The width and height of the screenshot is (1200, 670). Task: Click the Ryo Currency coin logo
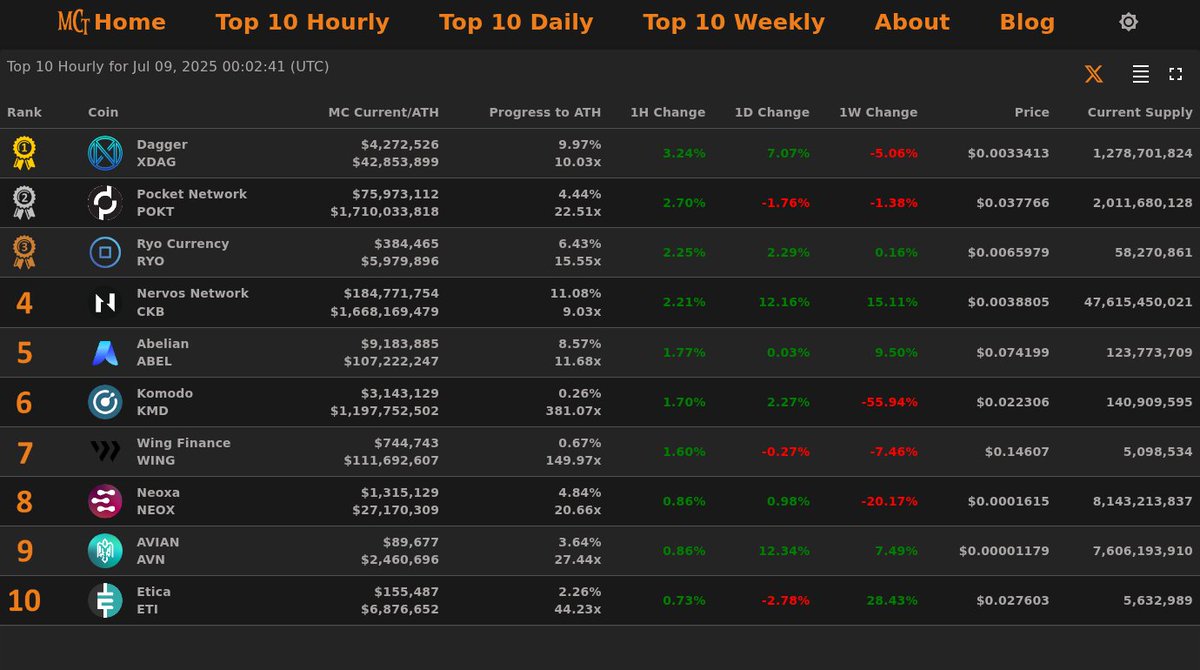[x=105, y=253]
